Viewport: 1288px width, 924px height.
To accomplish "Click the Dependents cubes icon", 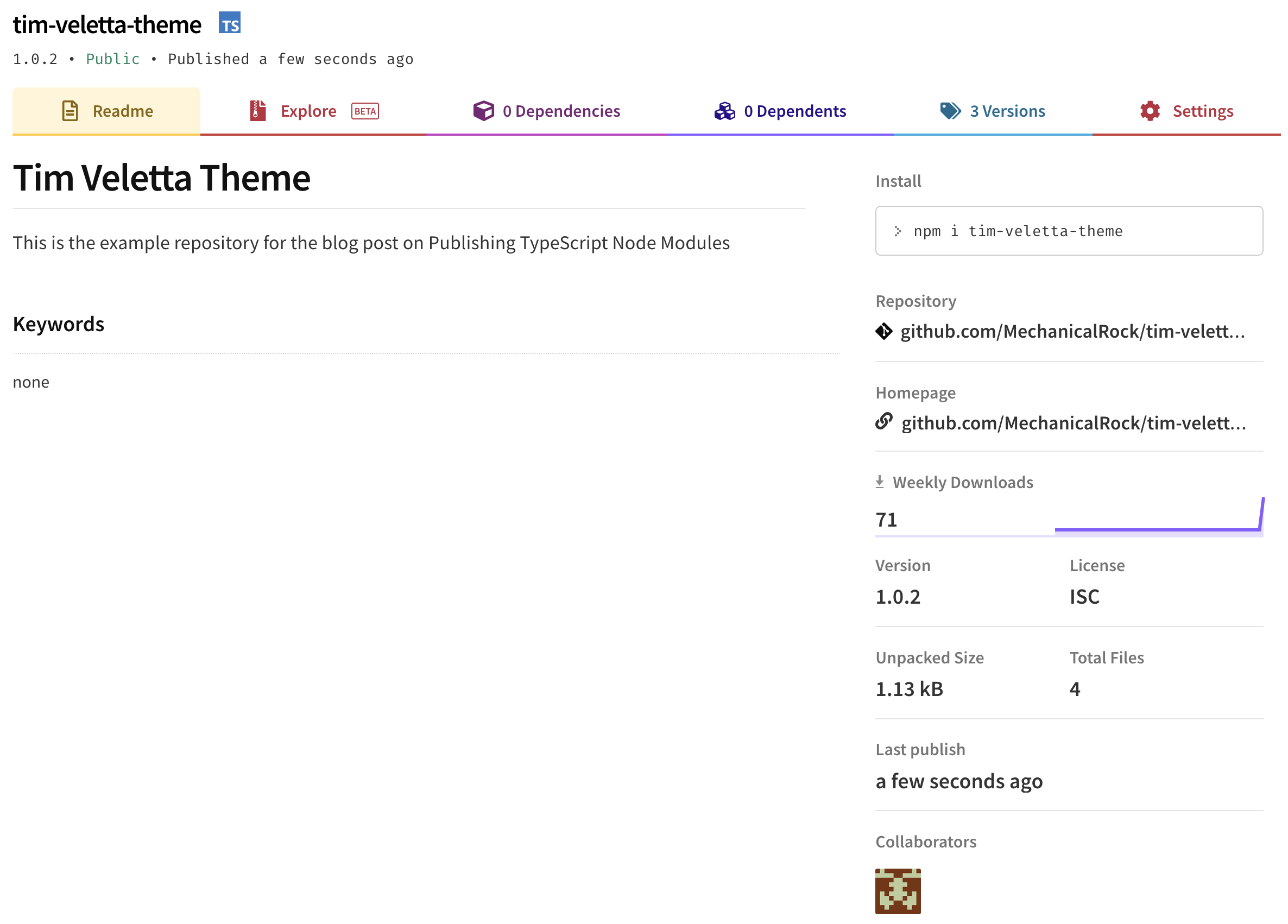I will [725, 111].
